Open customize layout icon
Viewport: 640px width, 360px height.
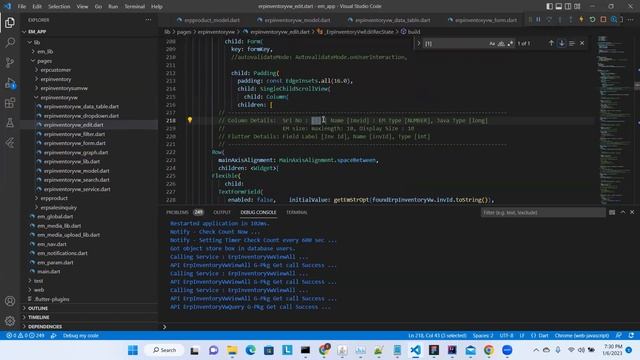(577, 6)
